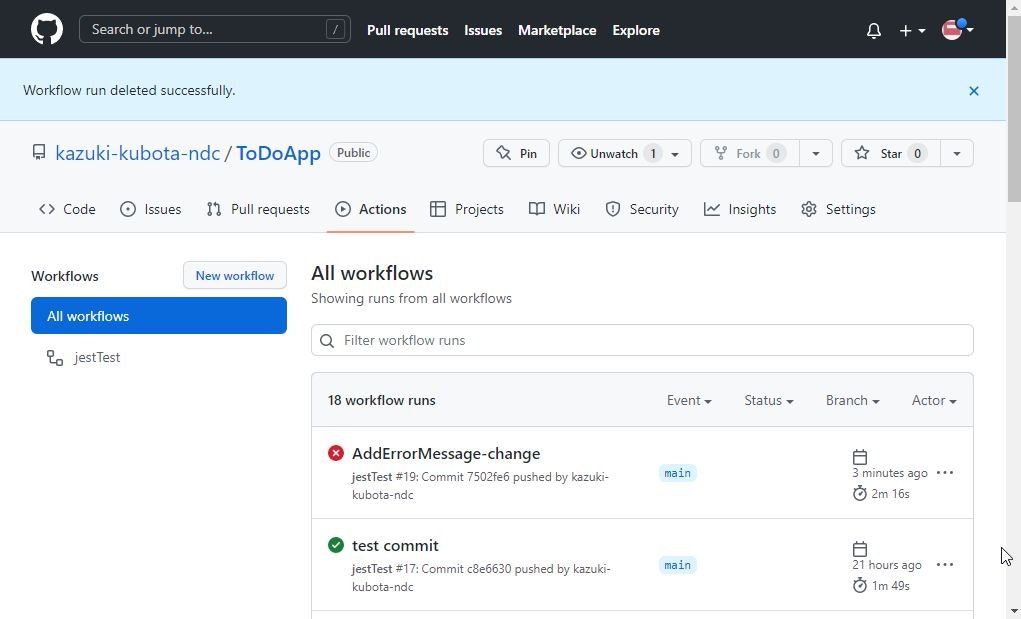1021x619 pixels.
Task: Open the Actor filter dropdown
Action: (934, 400)
